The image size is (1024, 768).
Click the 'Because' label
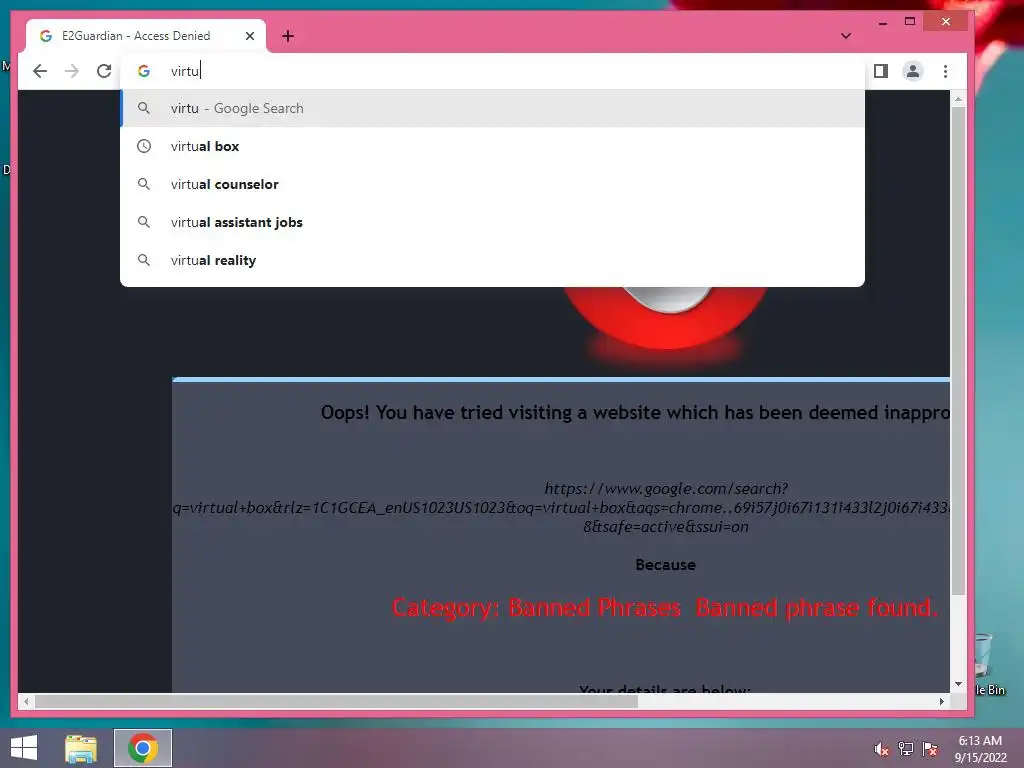click(x=665, y=565)
